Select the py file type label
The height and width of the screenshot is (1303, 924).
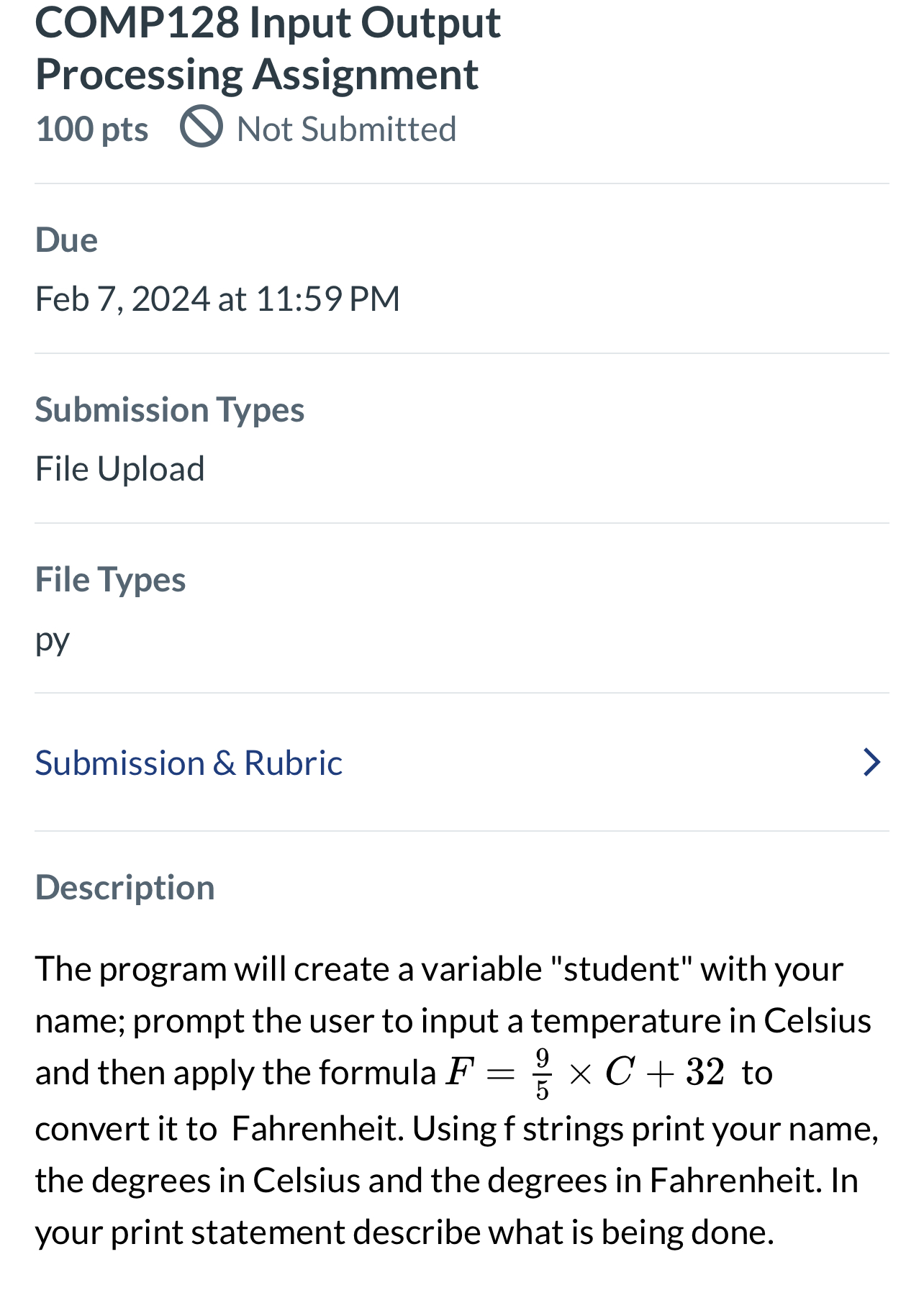(x=52, y=639)
